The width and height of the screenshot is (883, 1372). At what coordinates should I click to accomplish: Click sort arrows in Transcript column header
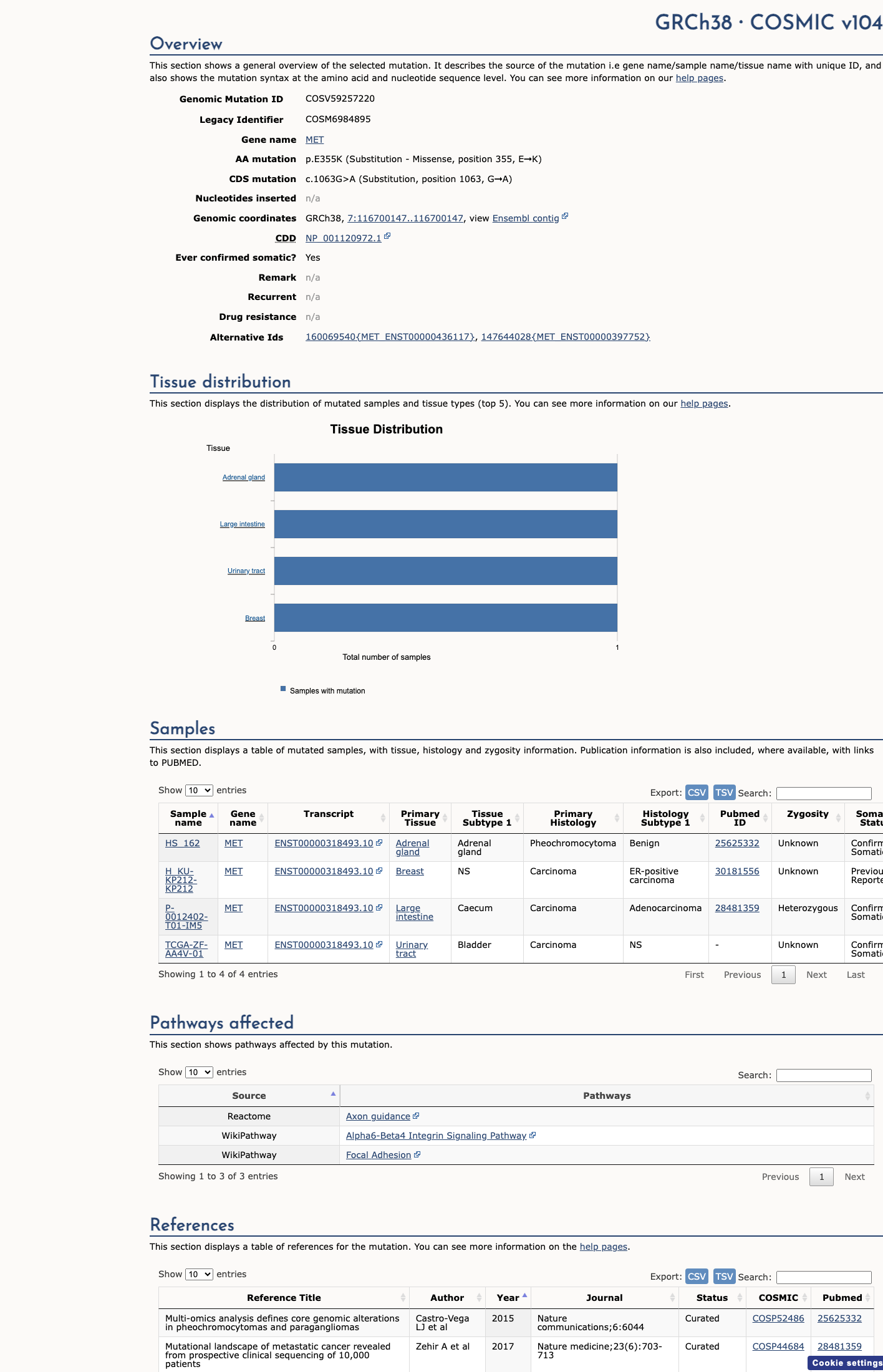click(x=383, y=818)
